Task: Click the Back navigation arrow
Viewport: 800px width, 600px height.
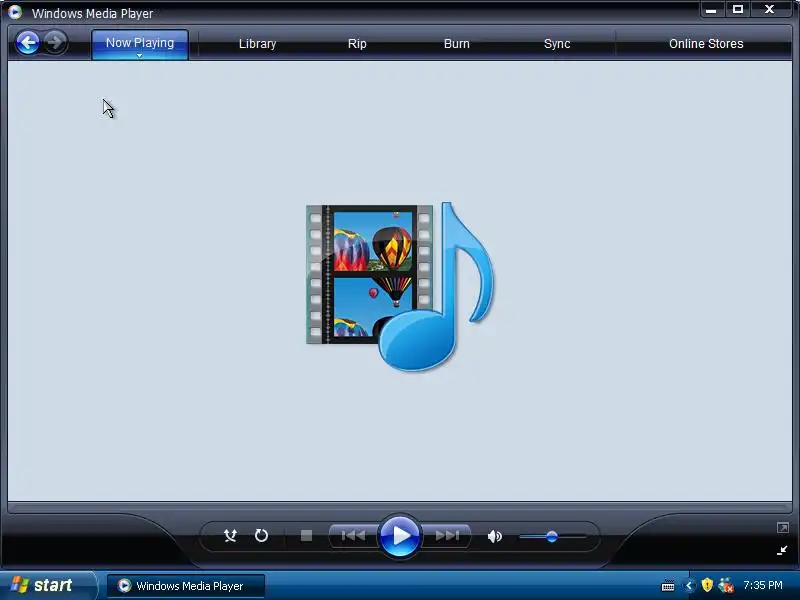Action: [28, 43]
